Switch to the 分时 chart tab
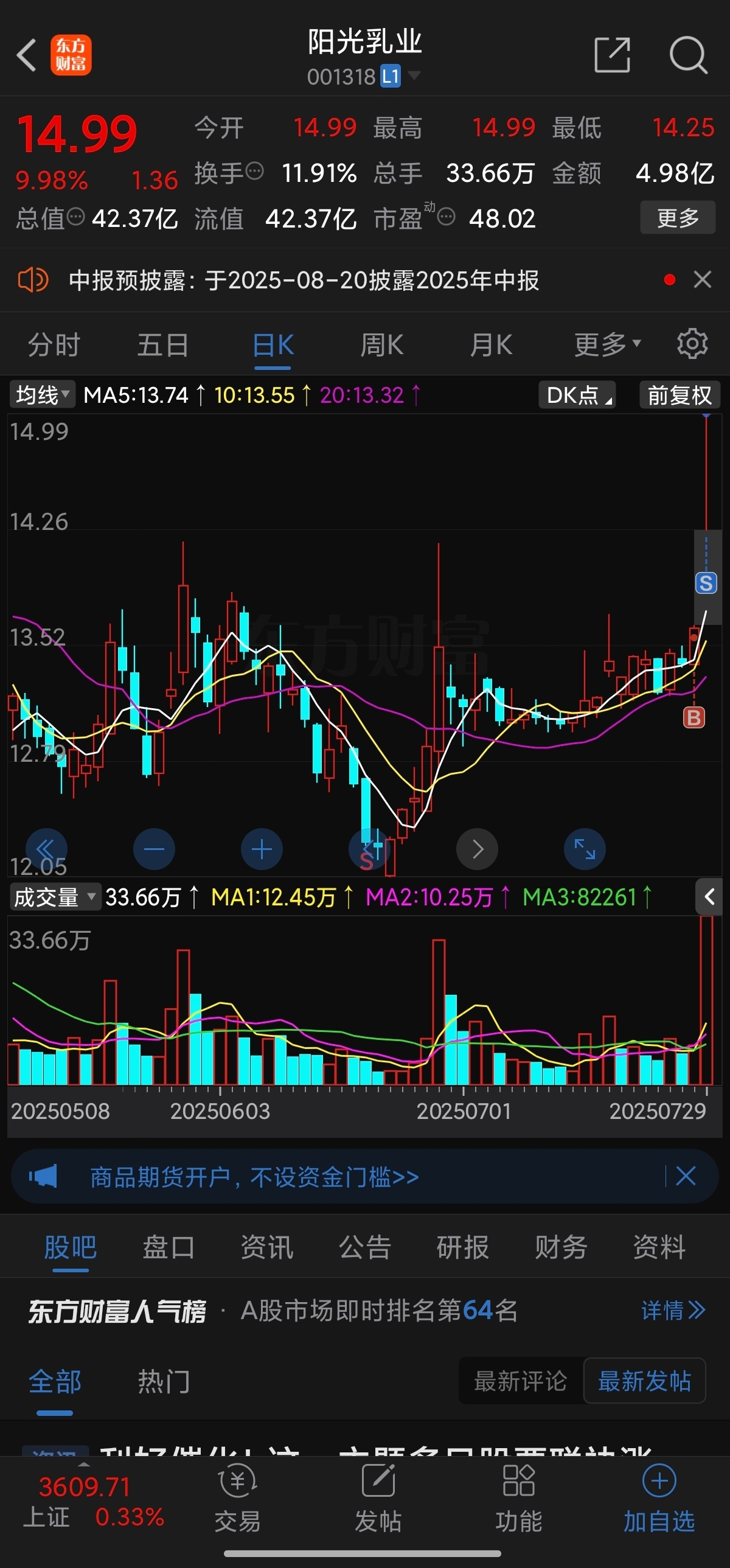Image resolution: width=730 pixels, height=1568 pixels. tap(54, 345)
